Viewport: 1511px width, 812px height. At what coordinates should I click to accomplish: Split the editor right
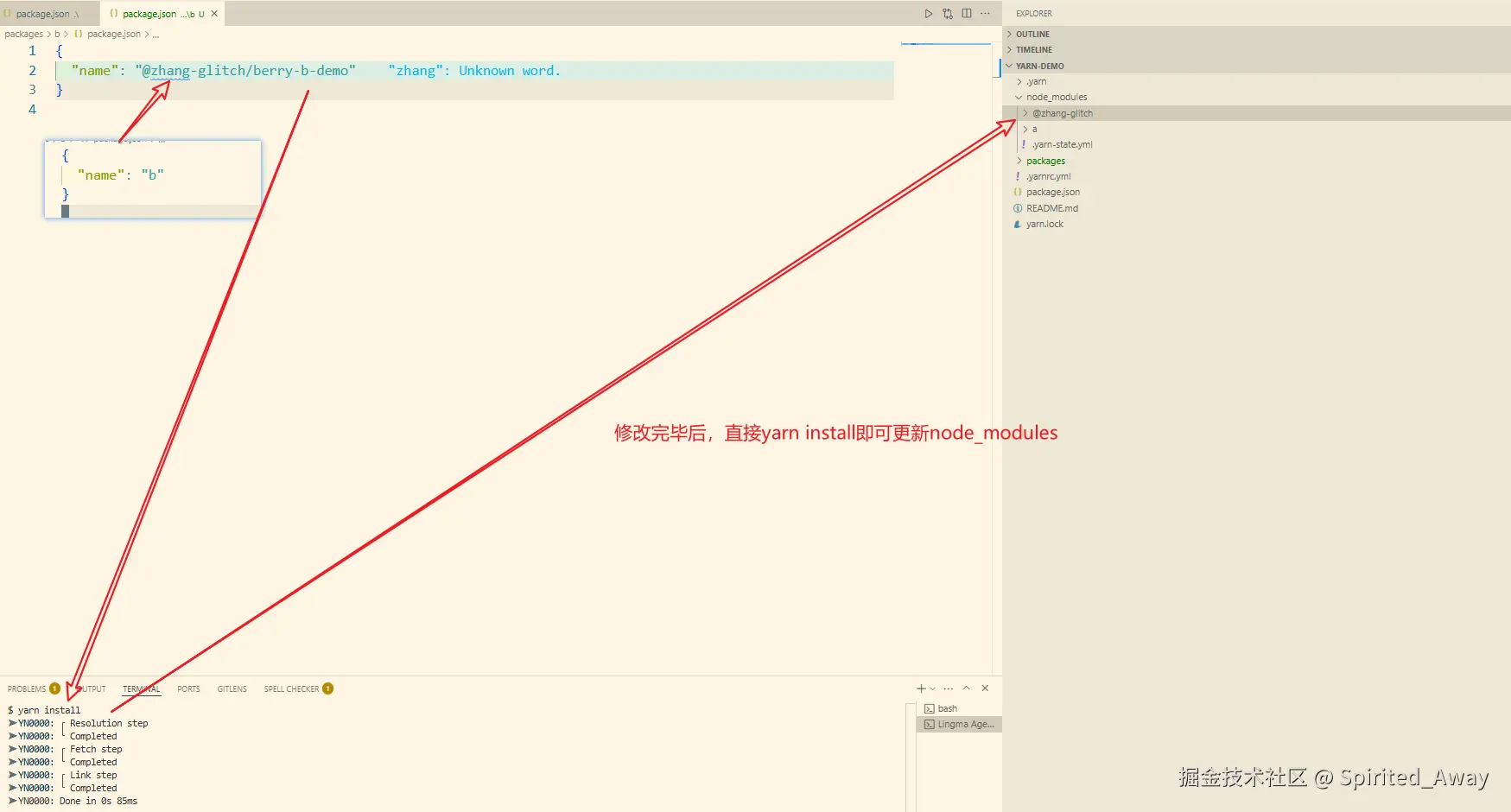click(967, 14)
